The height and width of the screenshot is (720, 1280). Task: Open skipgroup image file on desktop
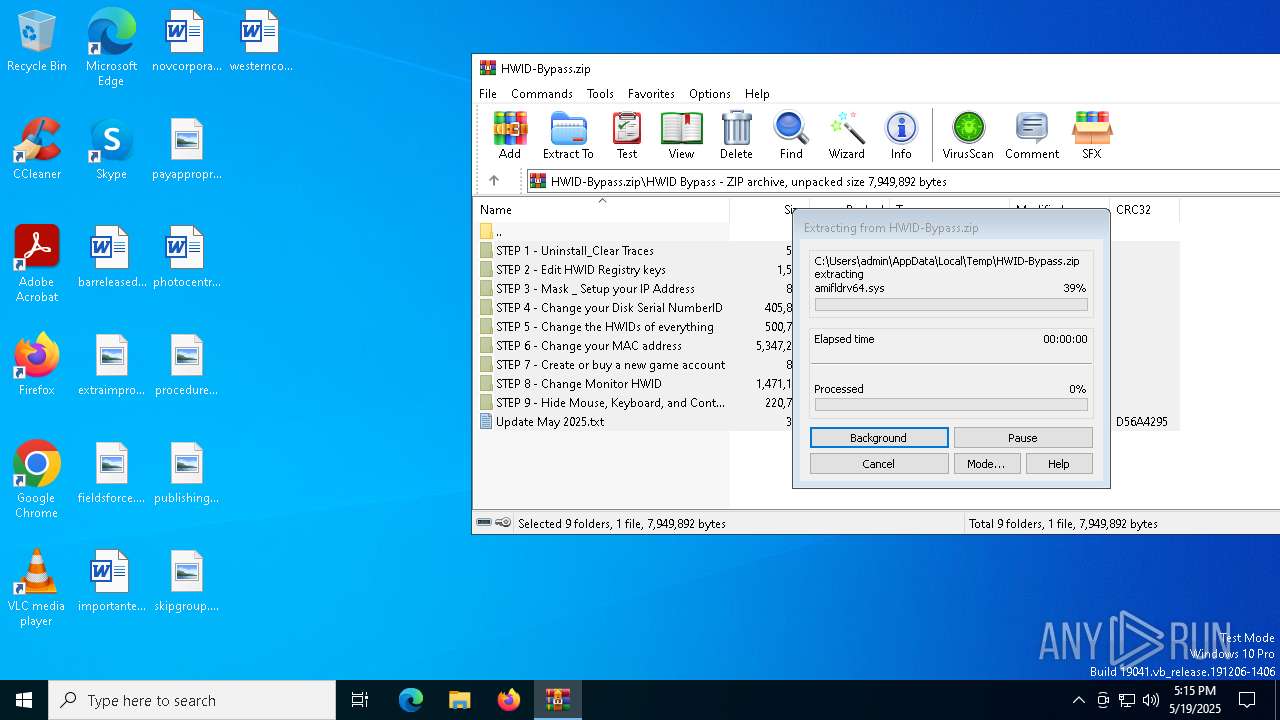(186, 581)
